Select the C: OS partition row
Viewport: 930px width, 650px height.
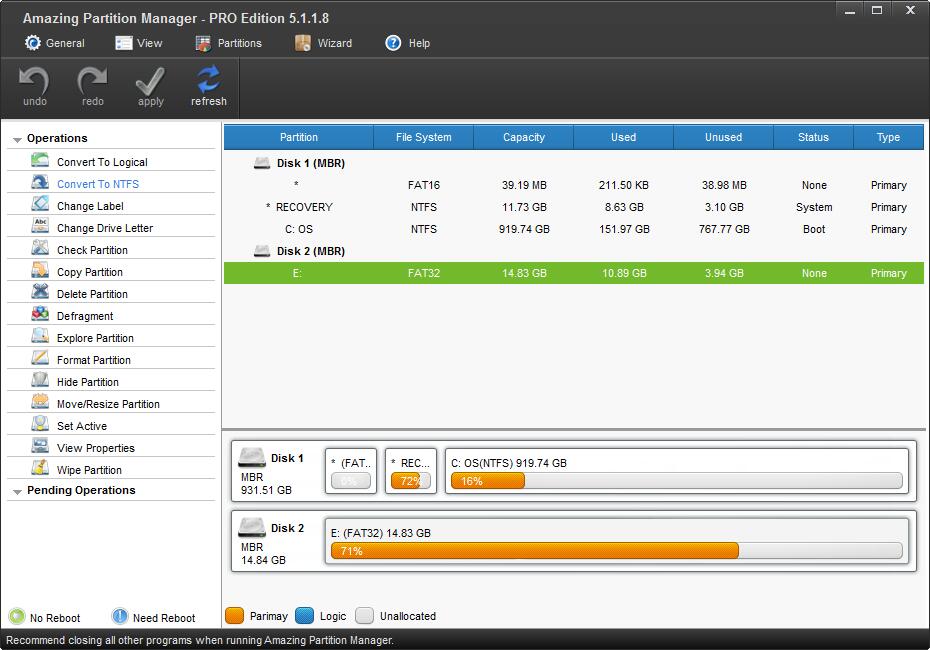pos(574,229)
